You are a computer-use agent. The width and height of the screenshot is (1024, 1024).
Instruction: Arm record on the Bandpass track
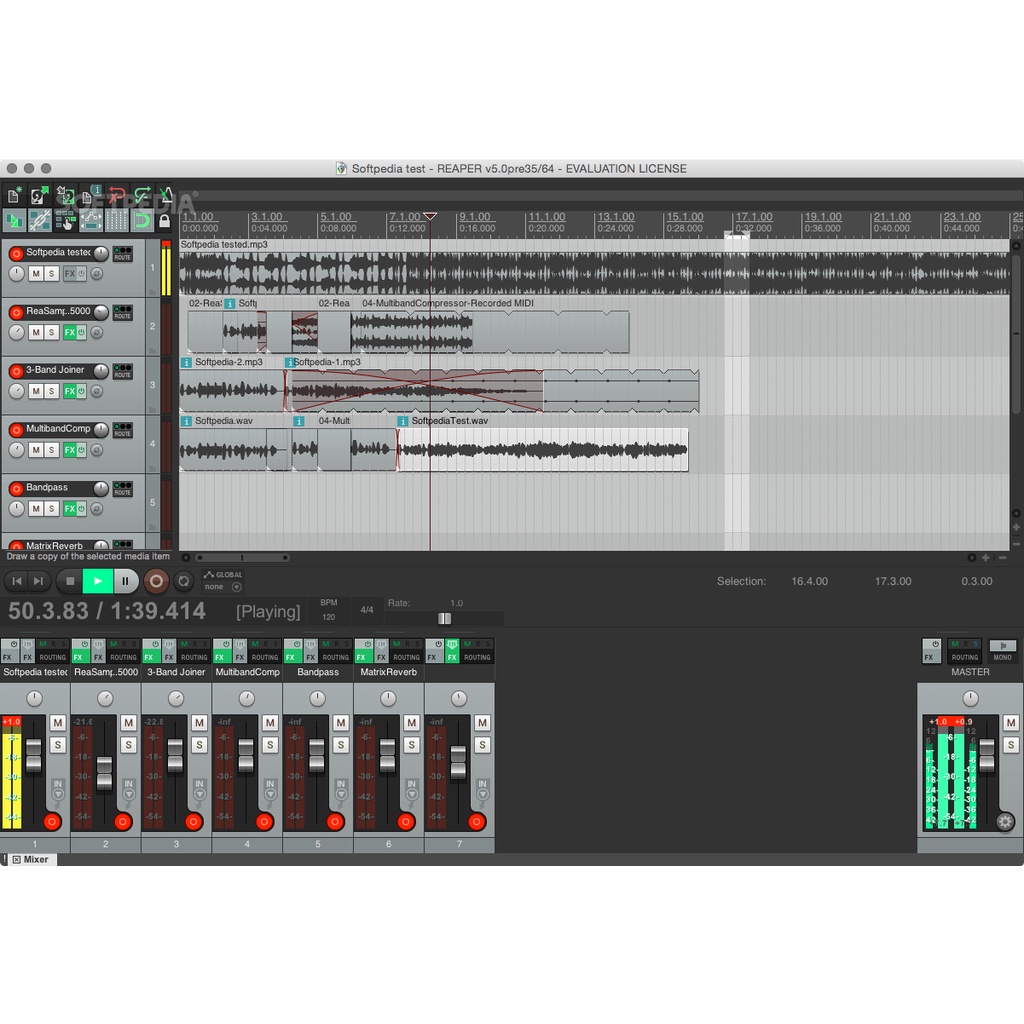(x=16, y=489)
